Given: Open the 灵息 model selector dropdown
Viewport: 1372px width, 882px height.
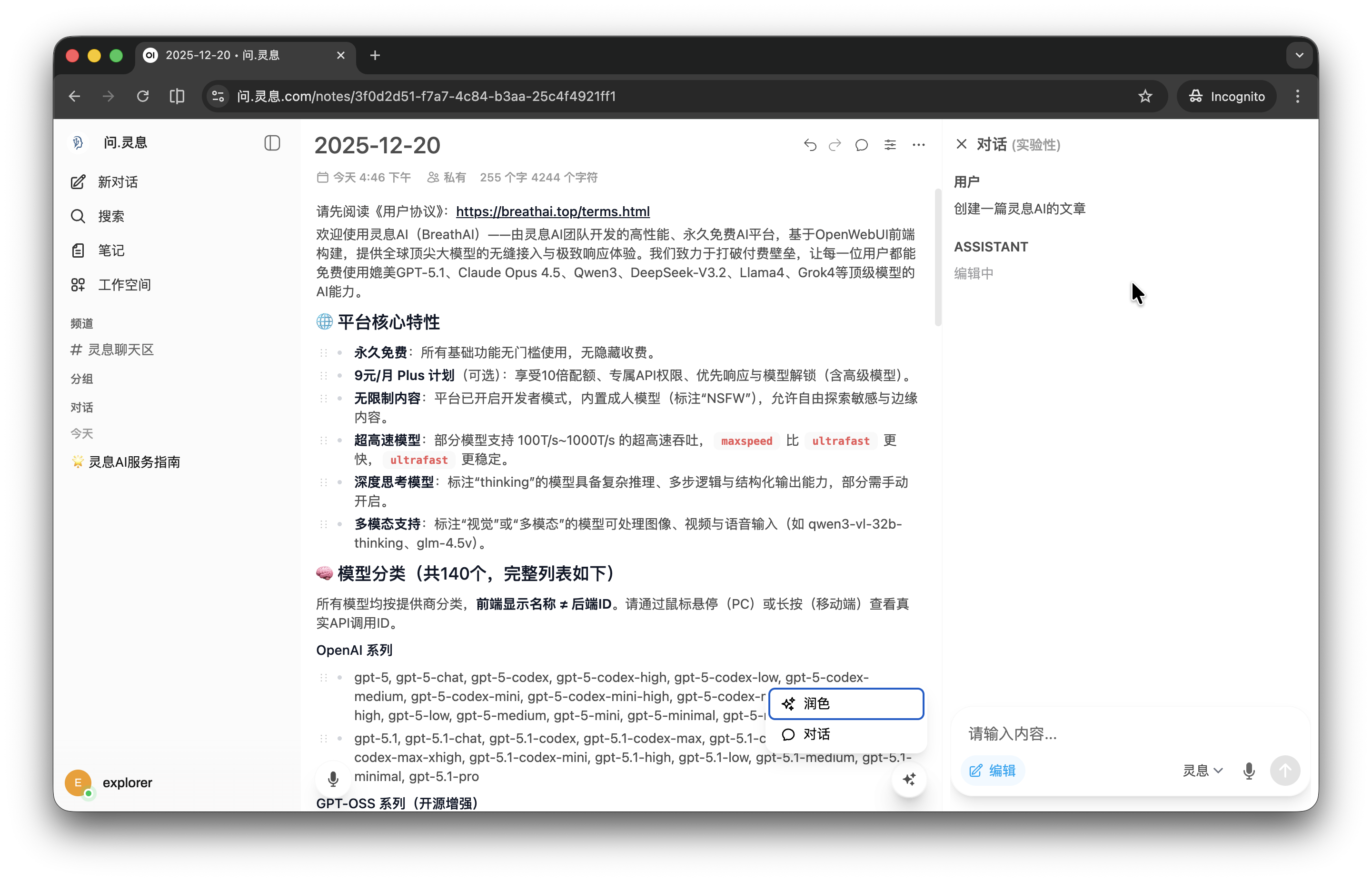Looking at the screenshot, I should 1203,771.
